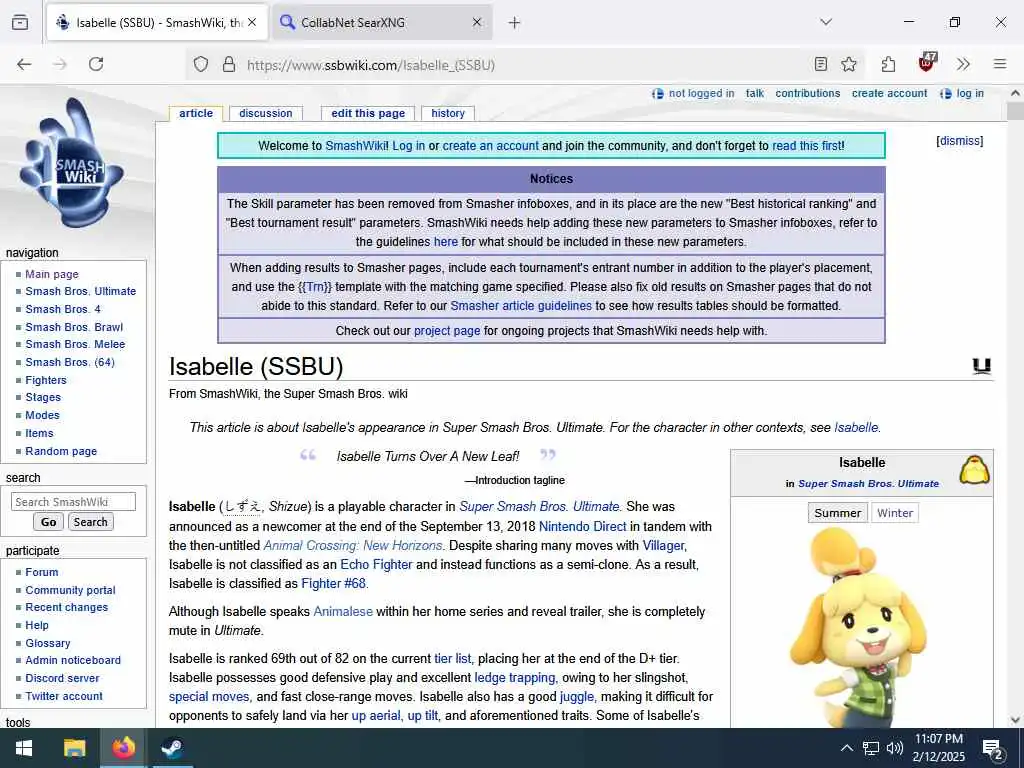Viewport: 1024px width, 768px height.
Task: Open a new tab with plus button
Action: tap(515, 23)
